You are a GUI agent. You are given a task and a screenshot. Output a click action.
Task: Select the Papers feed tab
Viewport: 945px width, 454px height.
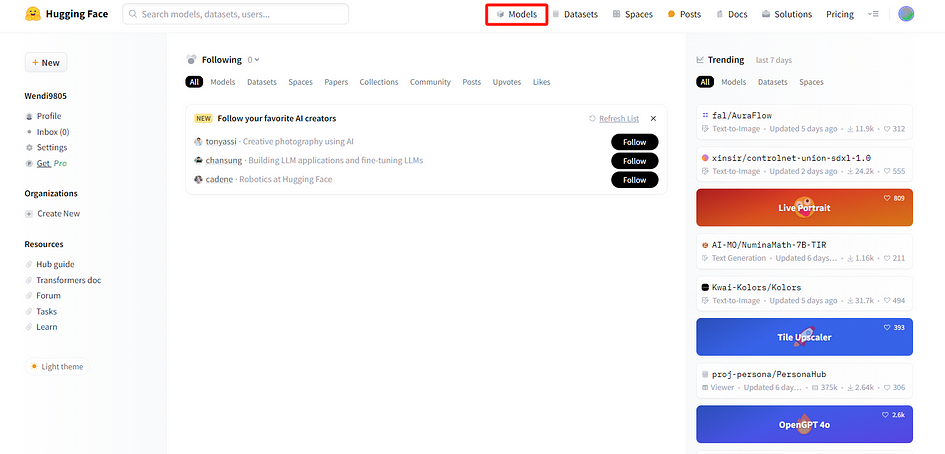coord(336,82)
